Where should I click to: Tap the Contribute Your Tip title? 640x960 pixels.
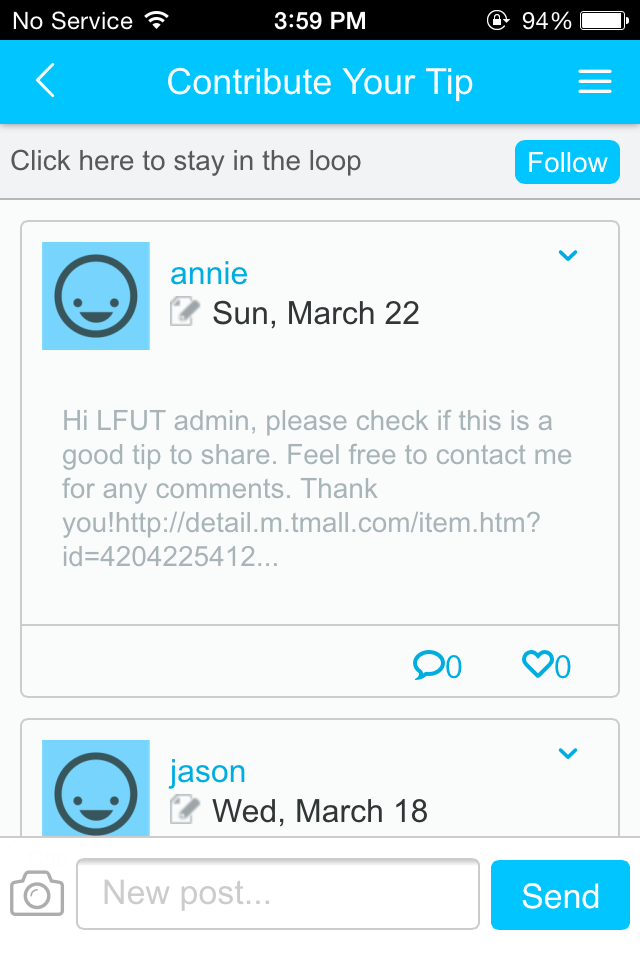(320, 82)
